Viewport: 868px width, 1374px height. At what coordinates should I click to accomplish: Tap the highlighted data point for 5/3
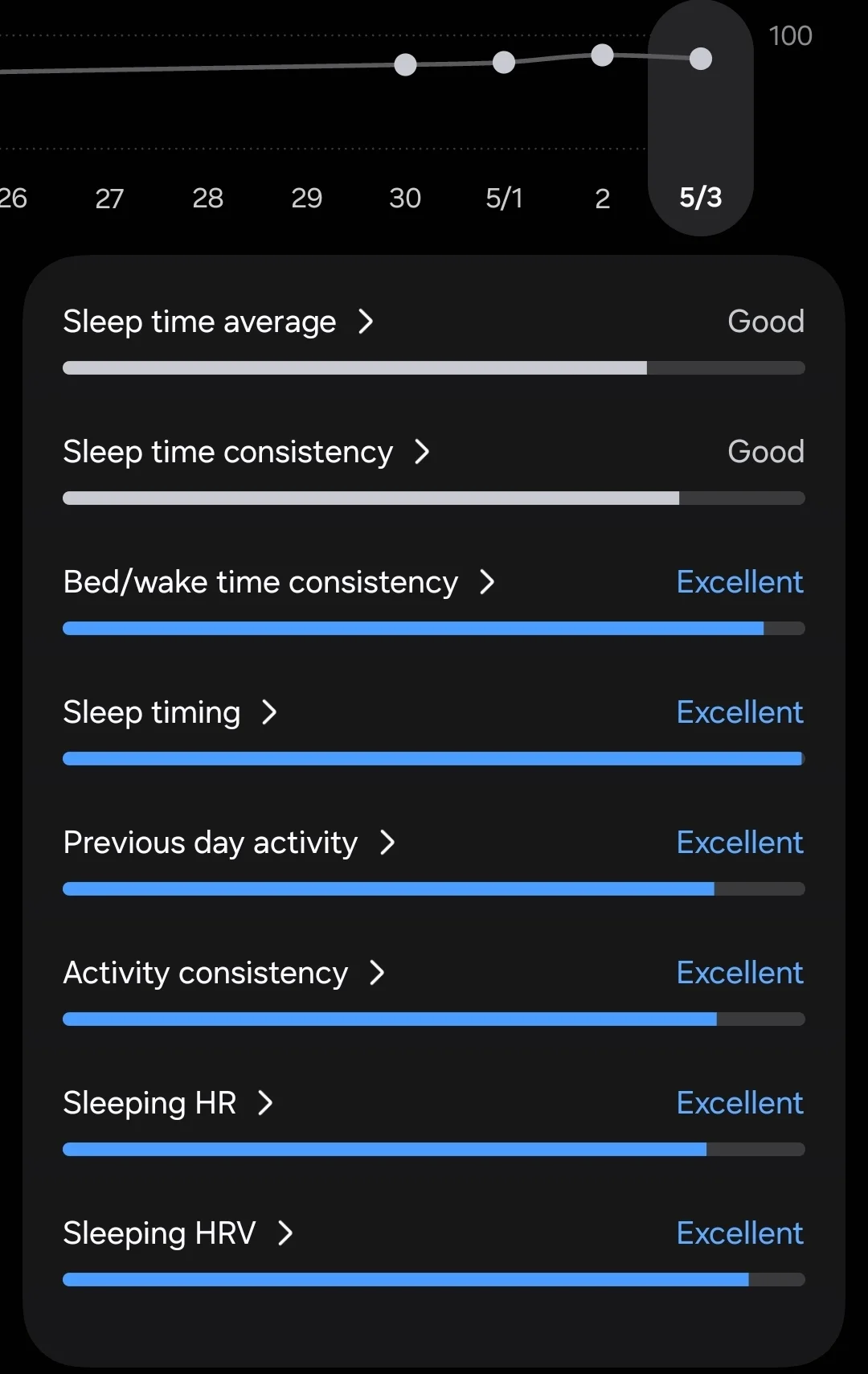(x=700, y=57)
